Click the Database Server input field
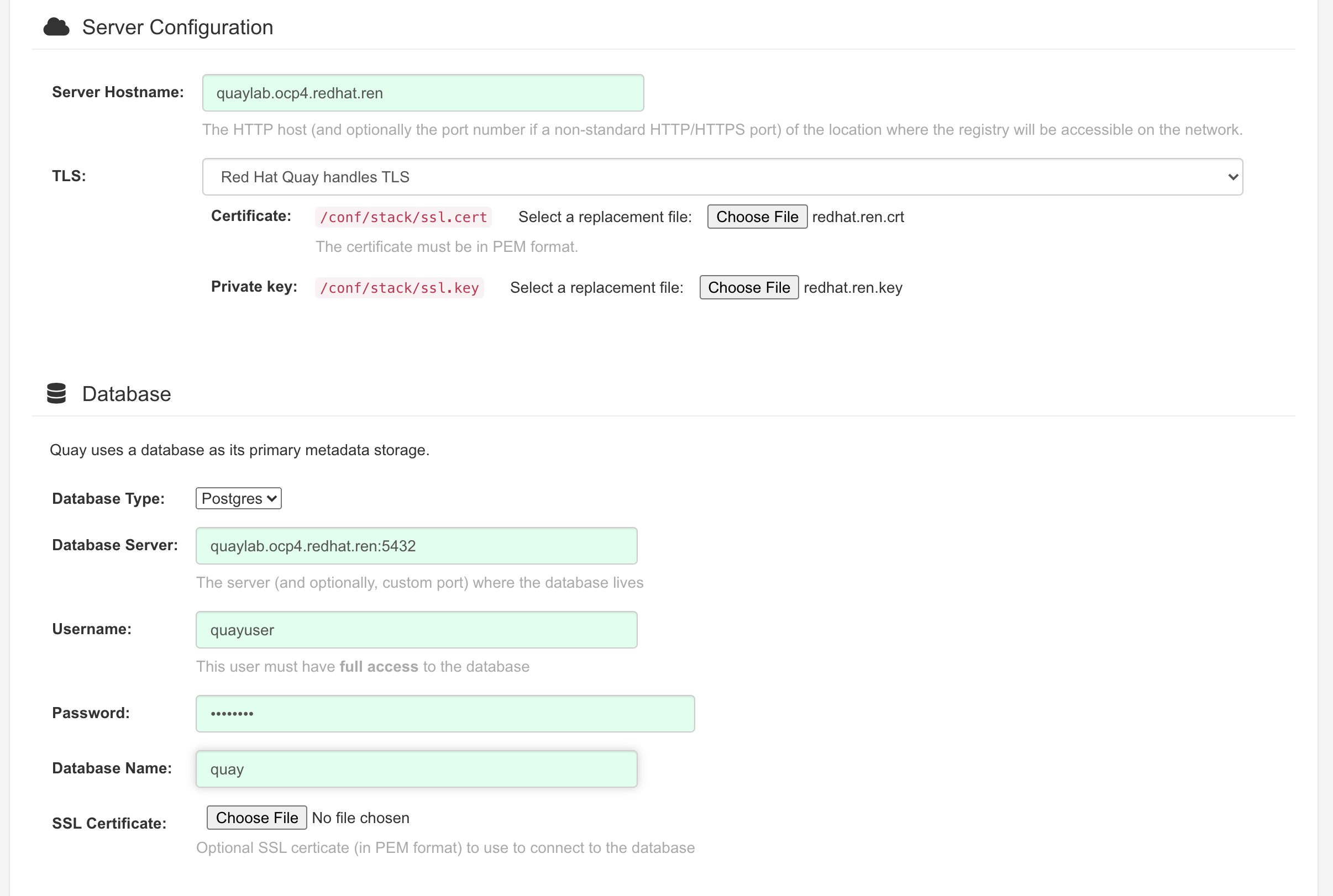 coord(416,546)
